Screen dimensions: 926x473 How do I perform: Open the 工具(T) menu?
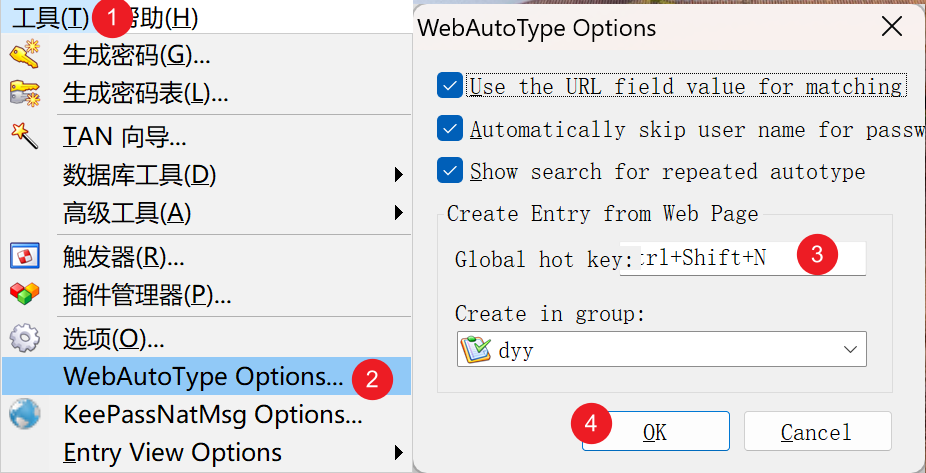48,16
